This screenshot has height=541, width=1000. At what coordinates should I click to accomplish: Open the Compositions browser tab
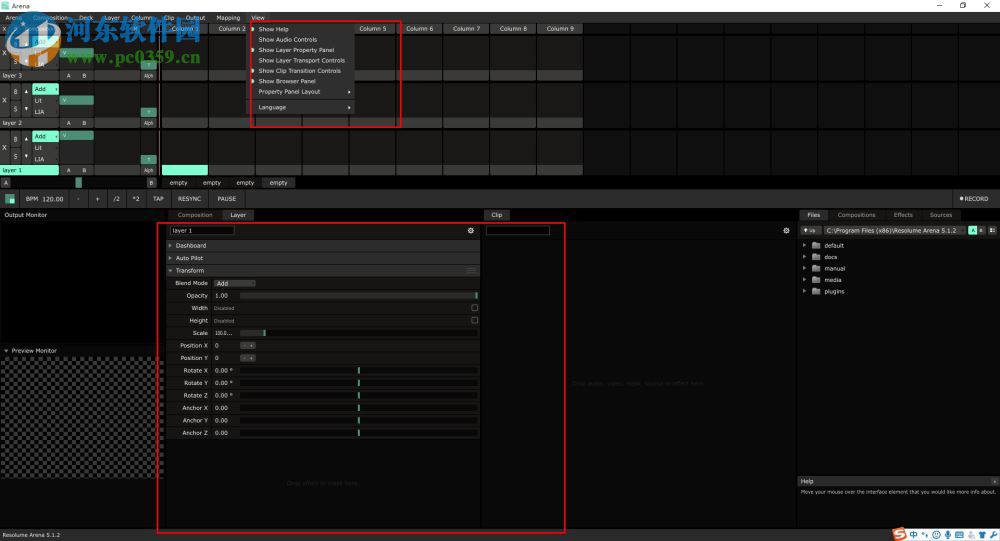point(857,215)
